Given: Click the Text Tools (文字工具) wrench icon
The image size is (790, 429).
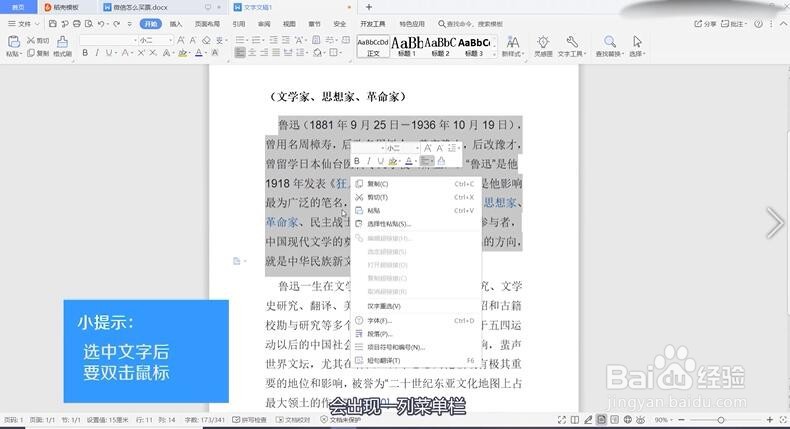Looking at the screenshot, I should 571,42.
